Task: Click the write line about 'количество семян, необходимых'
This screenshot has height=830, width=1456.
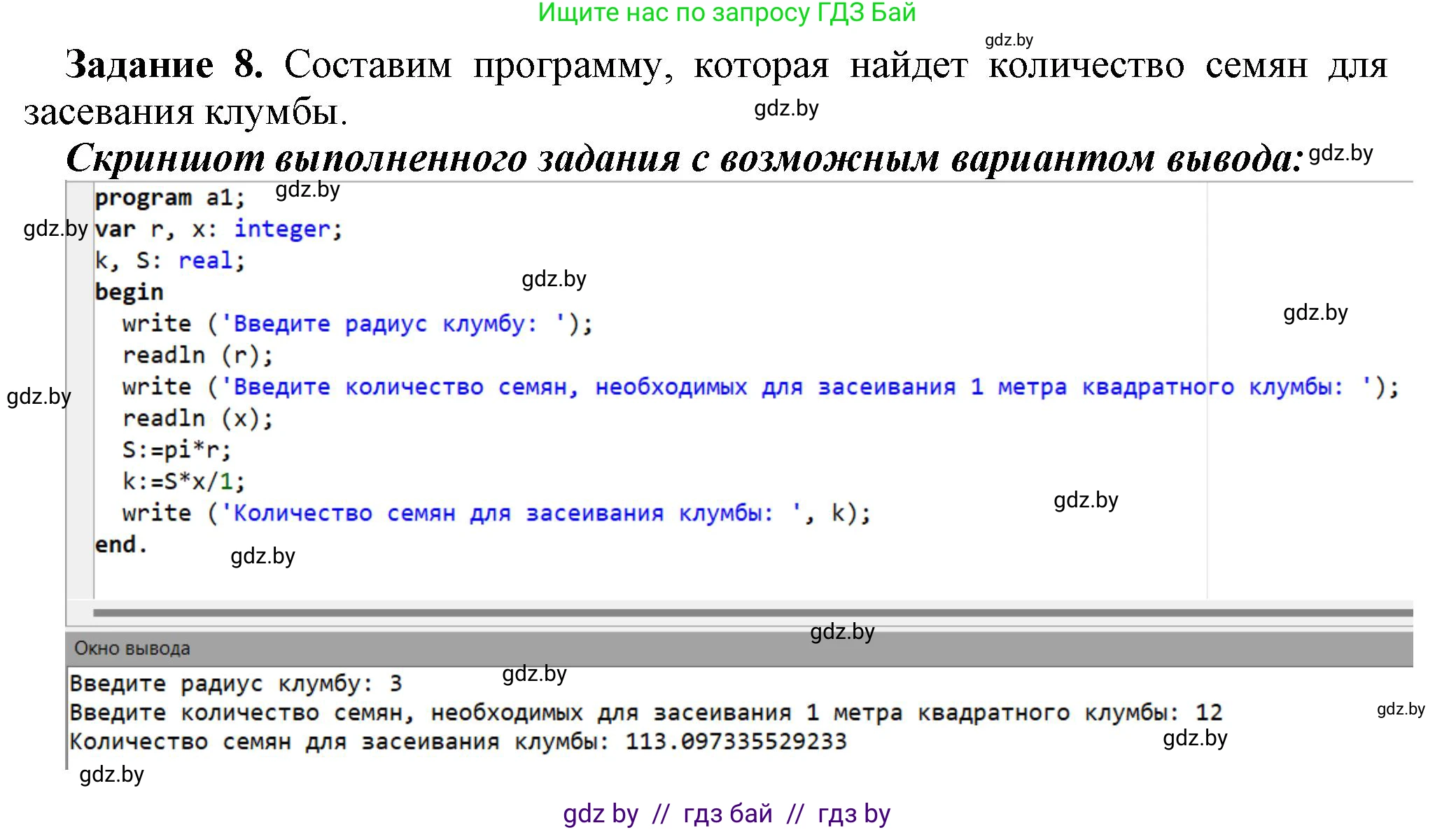Action: click(x=760, y=387)
